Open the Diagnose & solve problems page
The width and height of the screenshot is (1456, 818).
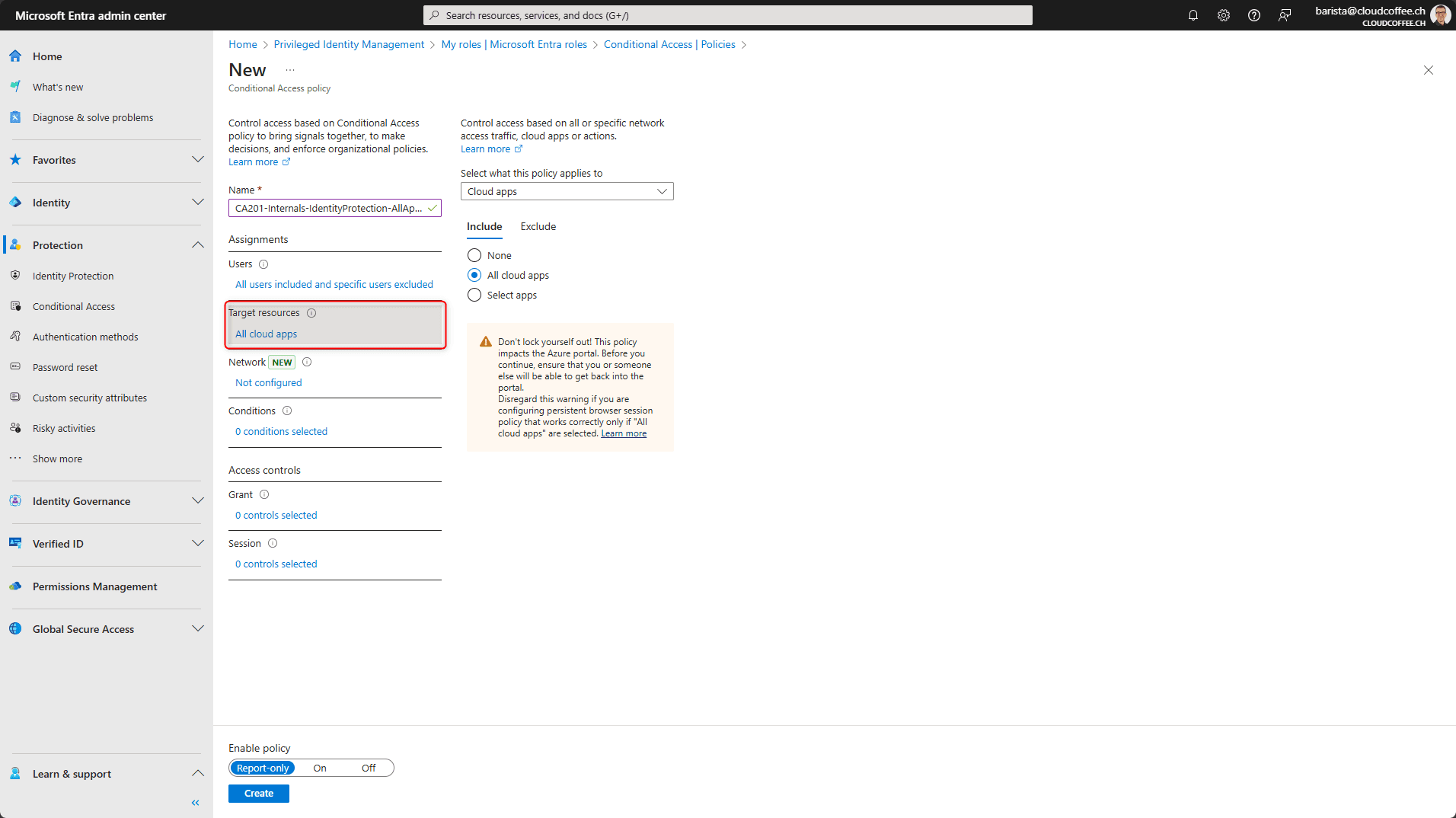[x=92, y=117]
